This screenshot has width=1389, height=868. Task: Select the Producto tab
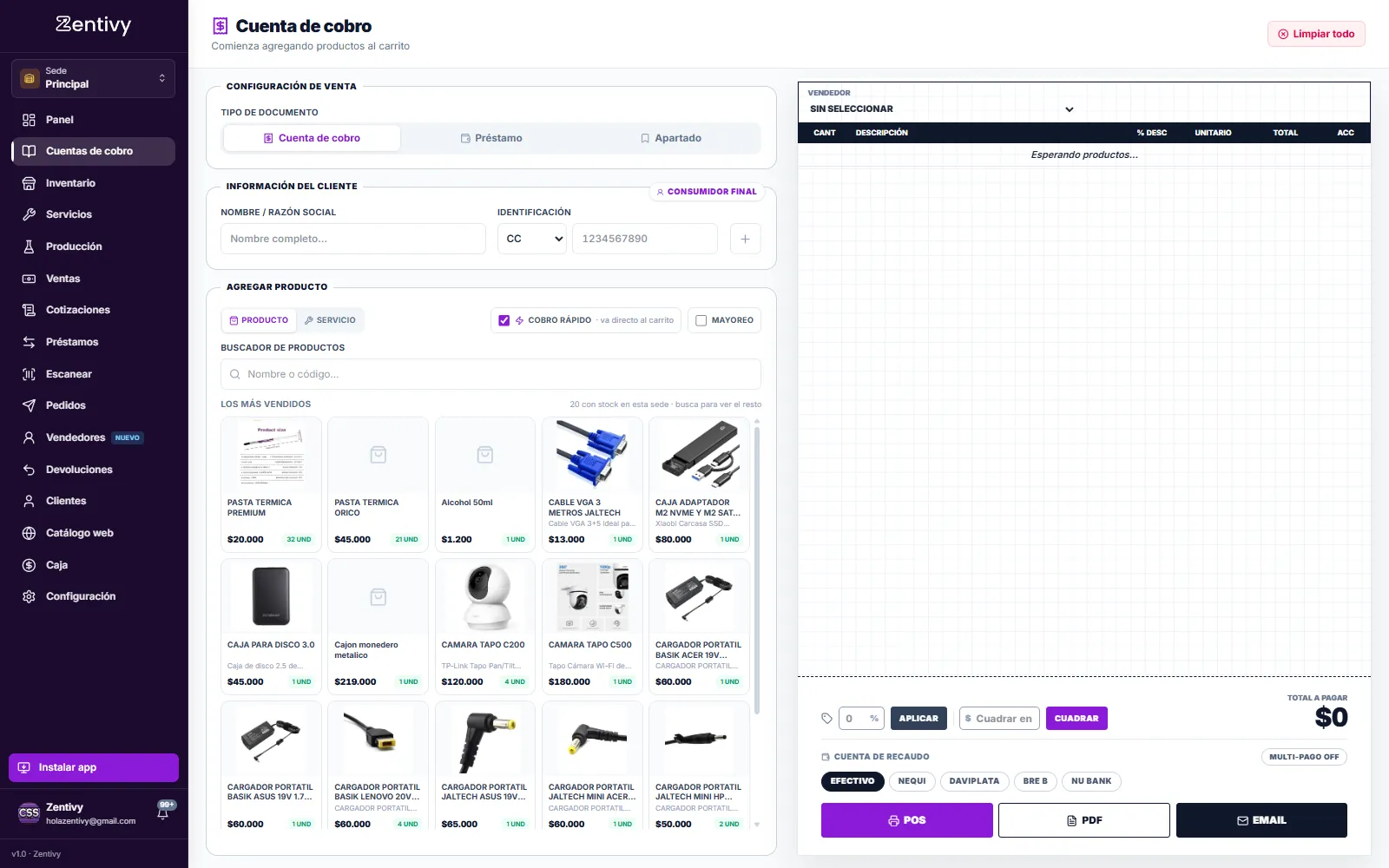click(259, 320)
